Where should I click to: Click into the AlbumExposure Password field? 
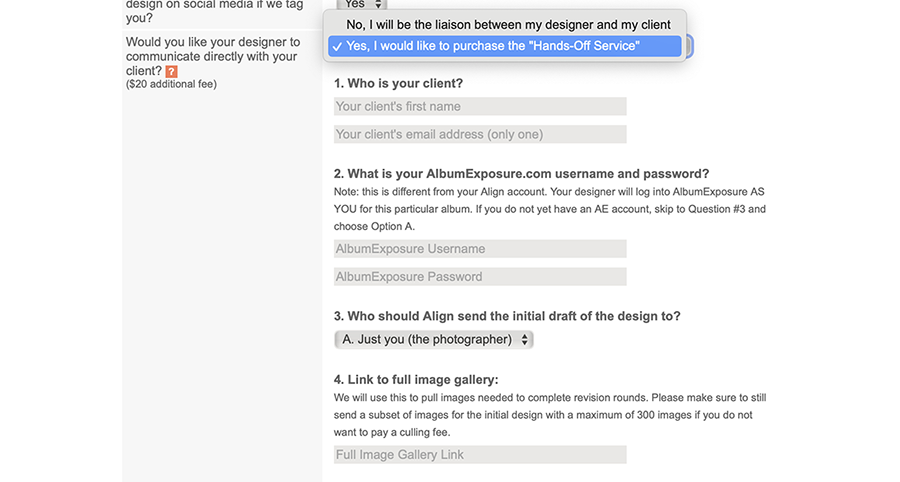coord(480,277)
